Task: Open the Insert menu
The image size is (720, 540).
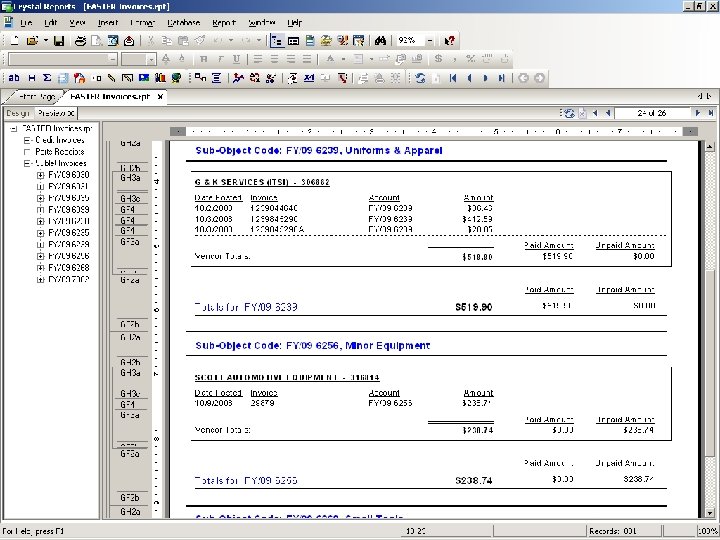Action: pos(107,22)
